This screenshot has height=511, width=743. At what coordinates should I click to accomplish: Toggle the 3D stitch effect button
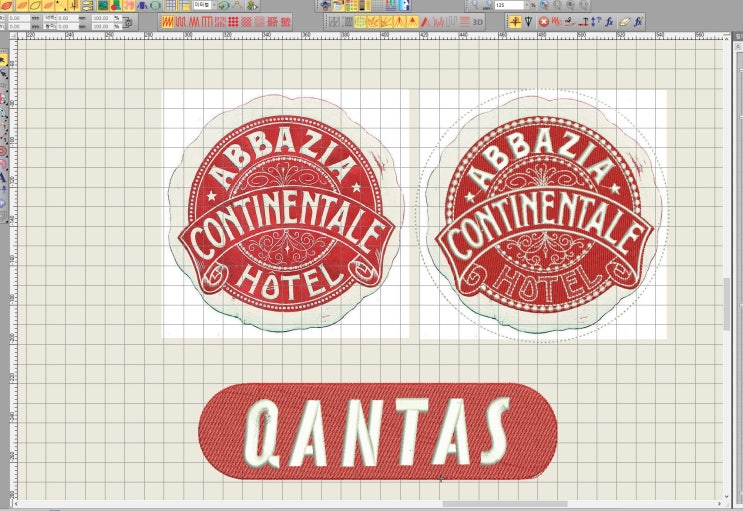(x=478, y=22)
